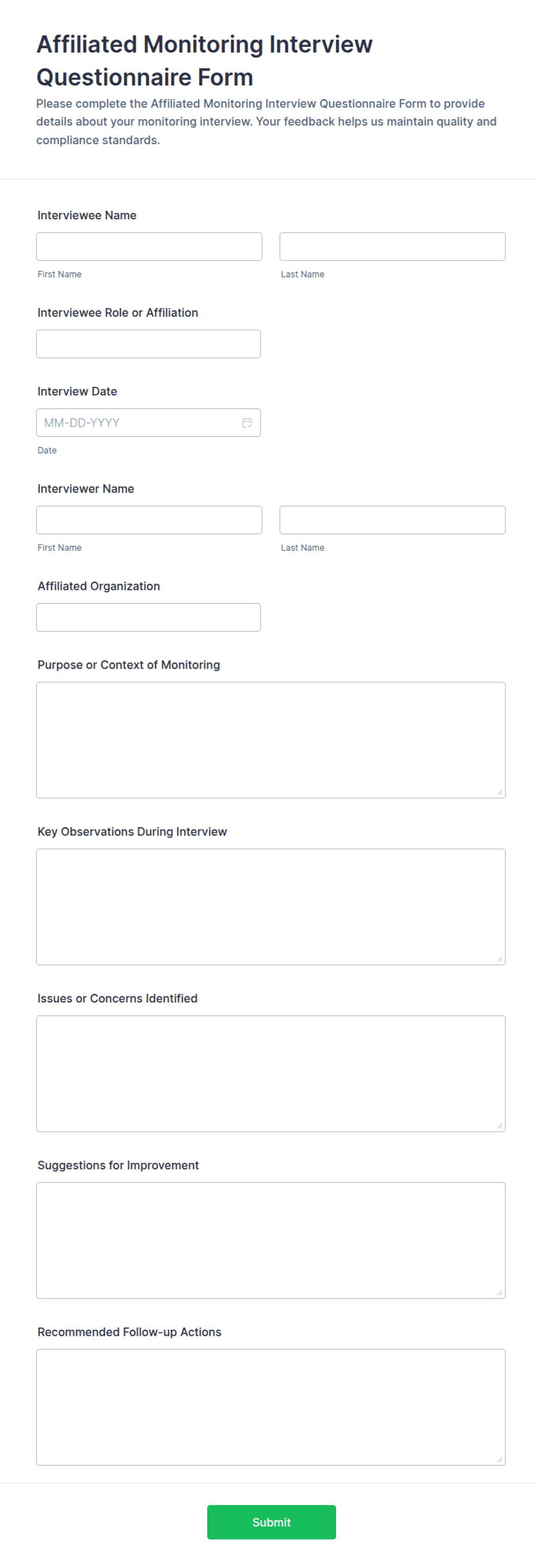Click the Recommended Follow-up Actions textarea

tap(271, 1408)
